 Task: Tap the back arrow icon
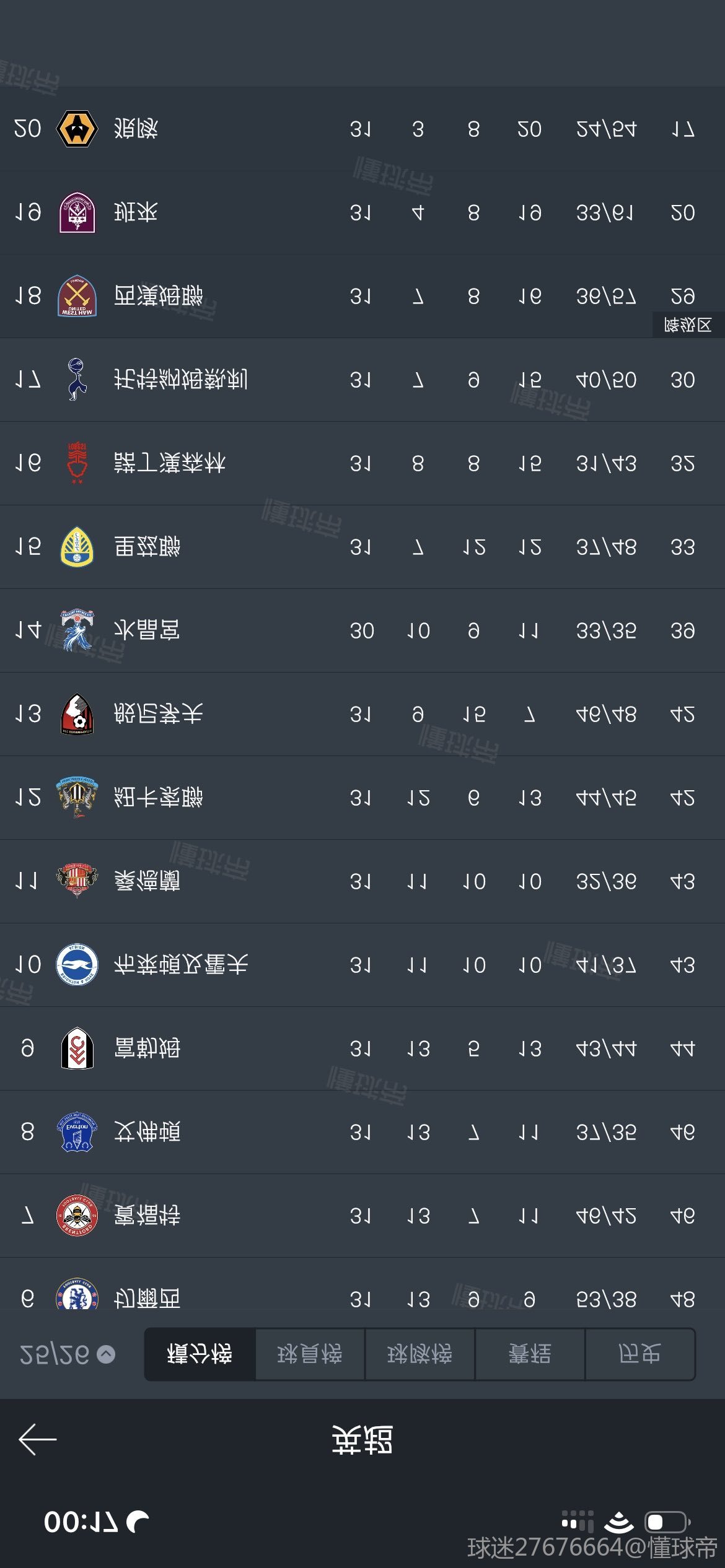(38, 1439)
